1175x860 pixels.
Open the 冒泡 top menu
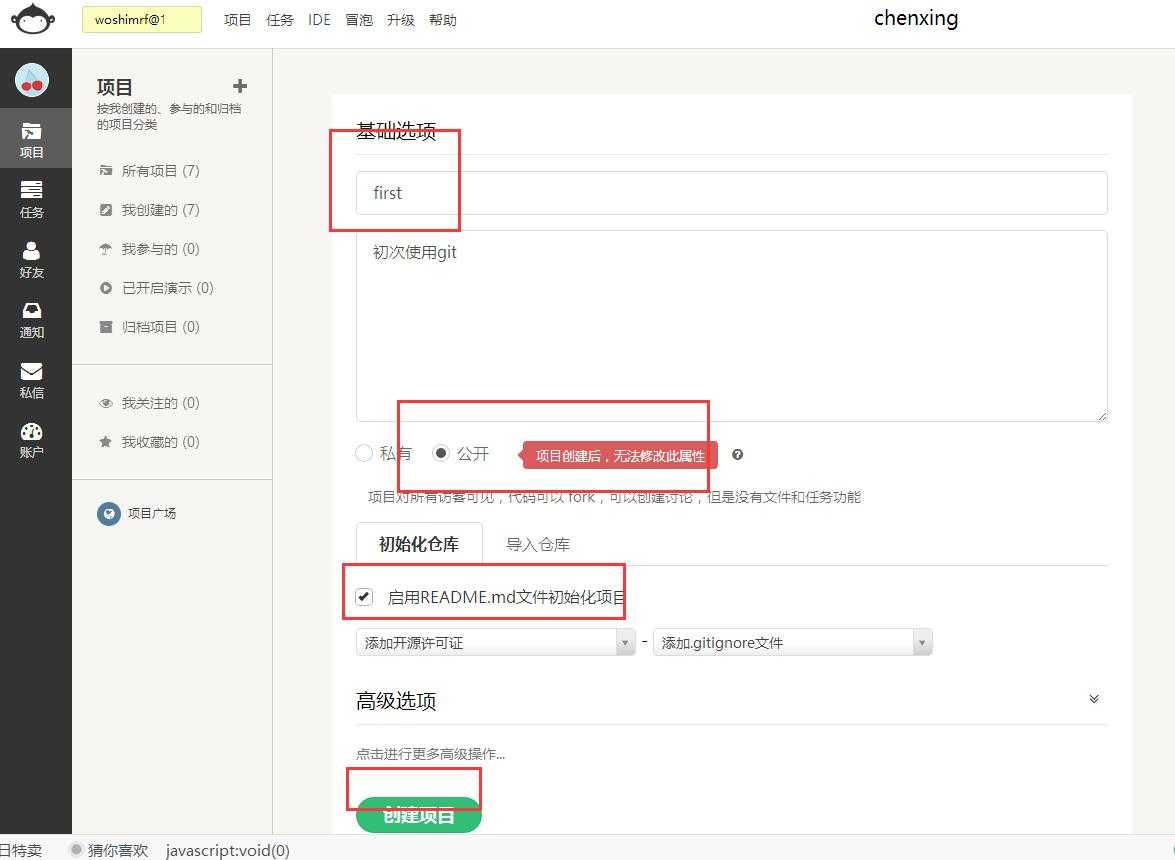click(359, 20)
